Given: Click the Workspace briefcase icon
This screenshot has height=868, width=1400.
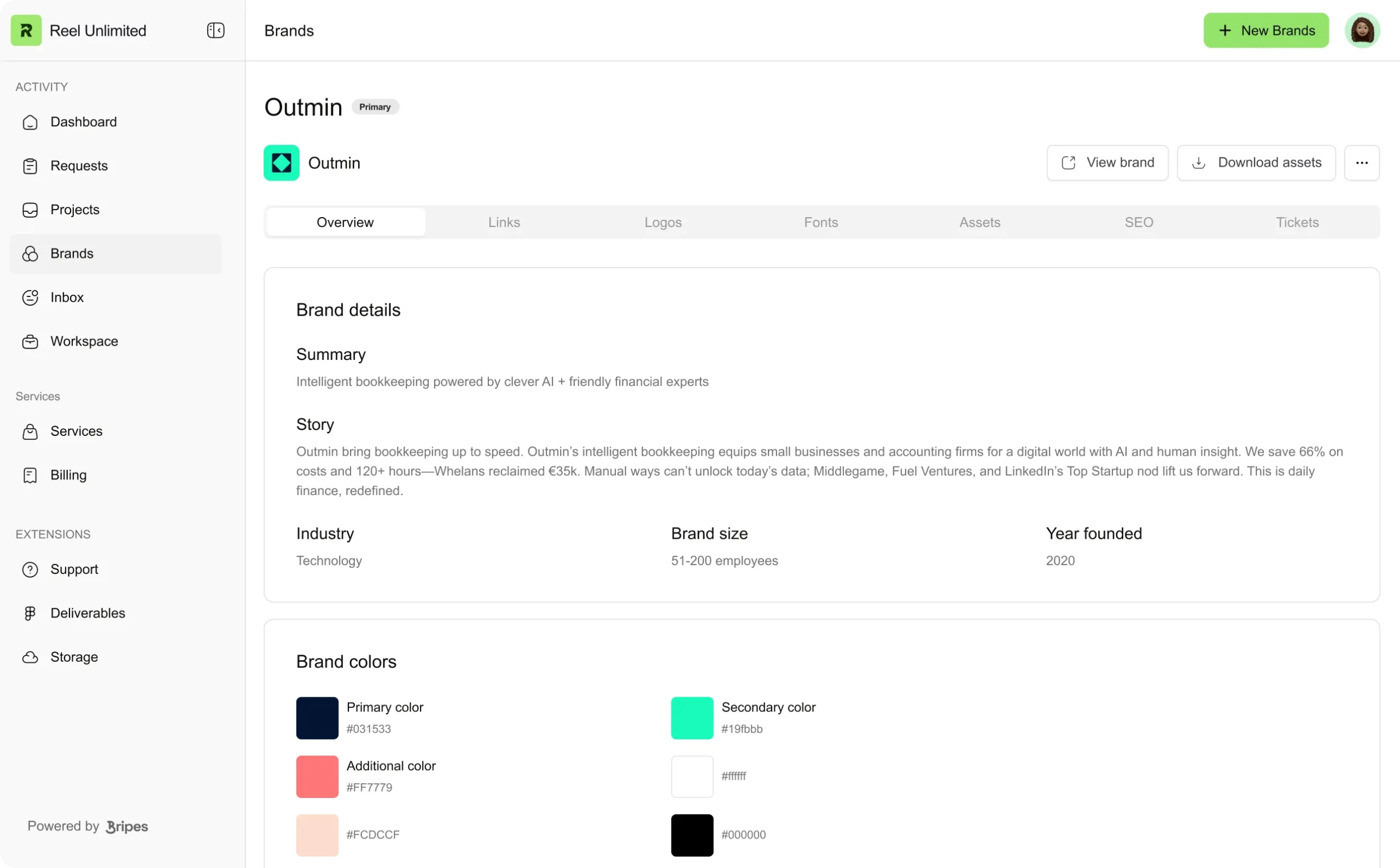Looking at the screenshot, I should point(30,342).
